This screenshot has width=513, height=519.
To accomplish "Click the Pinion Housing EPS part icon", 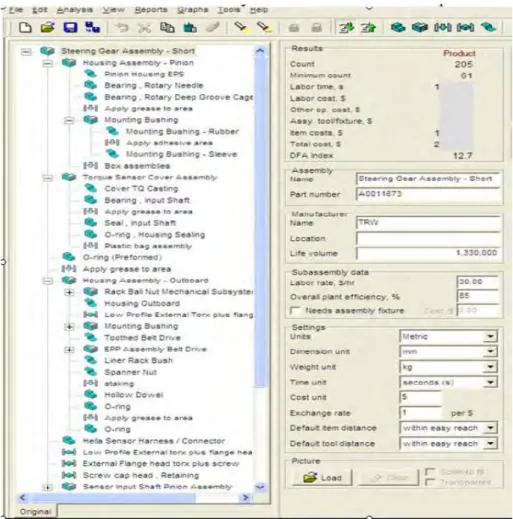I will coord(90,73).
